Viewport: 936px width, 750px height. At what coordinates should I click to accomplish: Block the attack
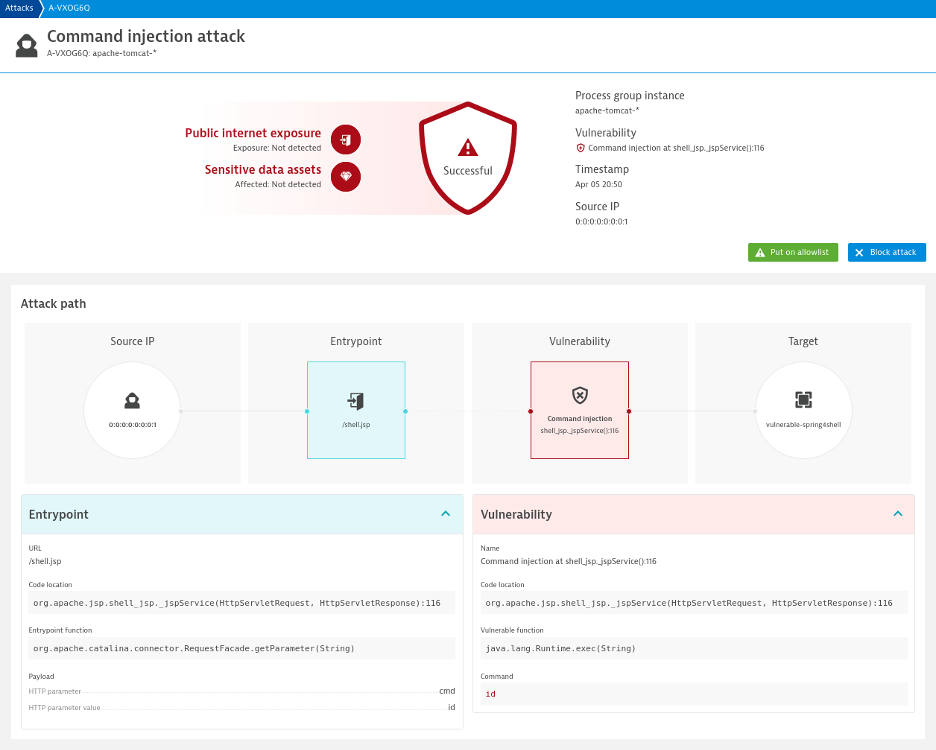(x=887, y=252)
